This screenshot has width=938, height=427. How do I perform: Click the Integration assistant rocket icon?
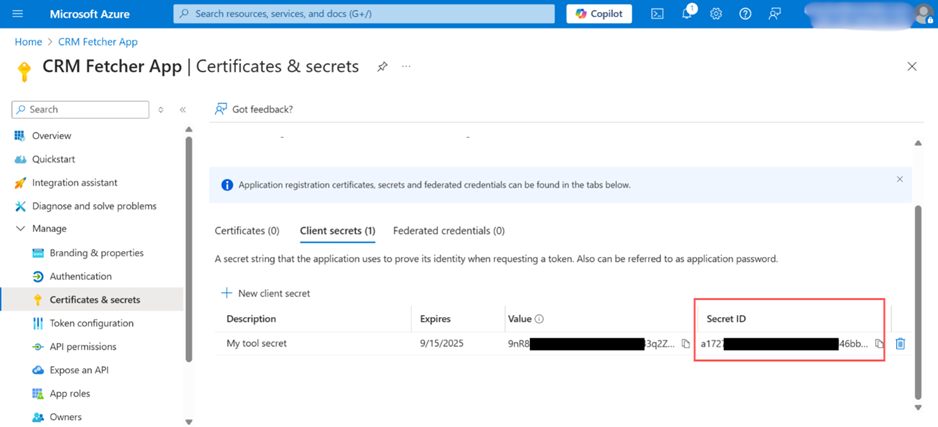tap(20, 182)
